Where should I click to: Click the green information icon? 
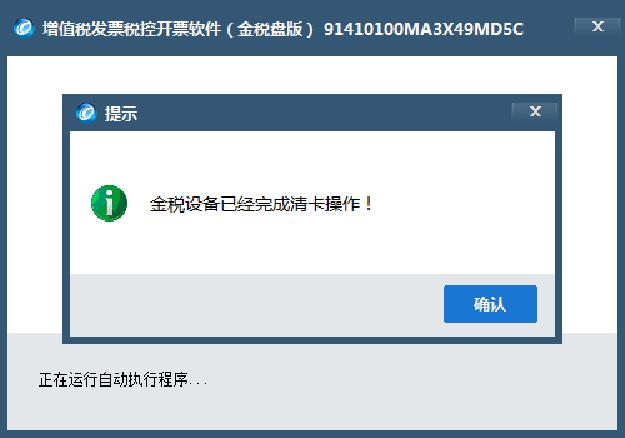coord(109,203)
